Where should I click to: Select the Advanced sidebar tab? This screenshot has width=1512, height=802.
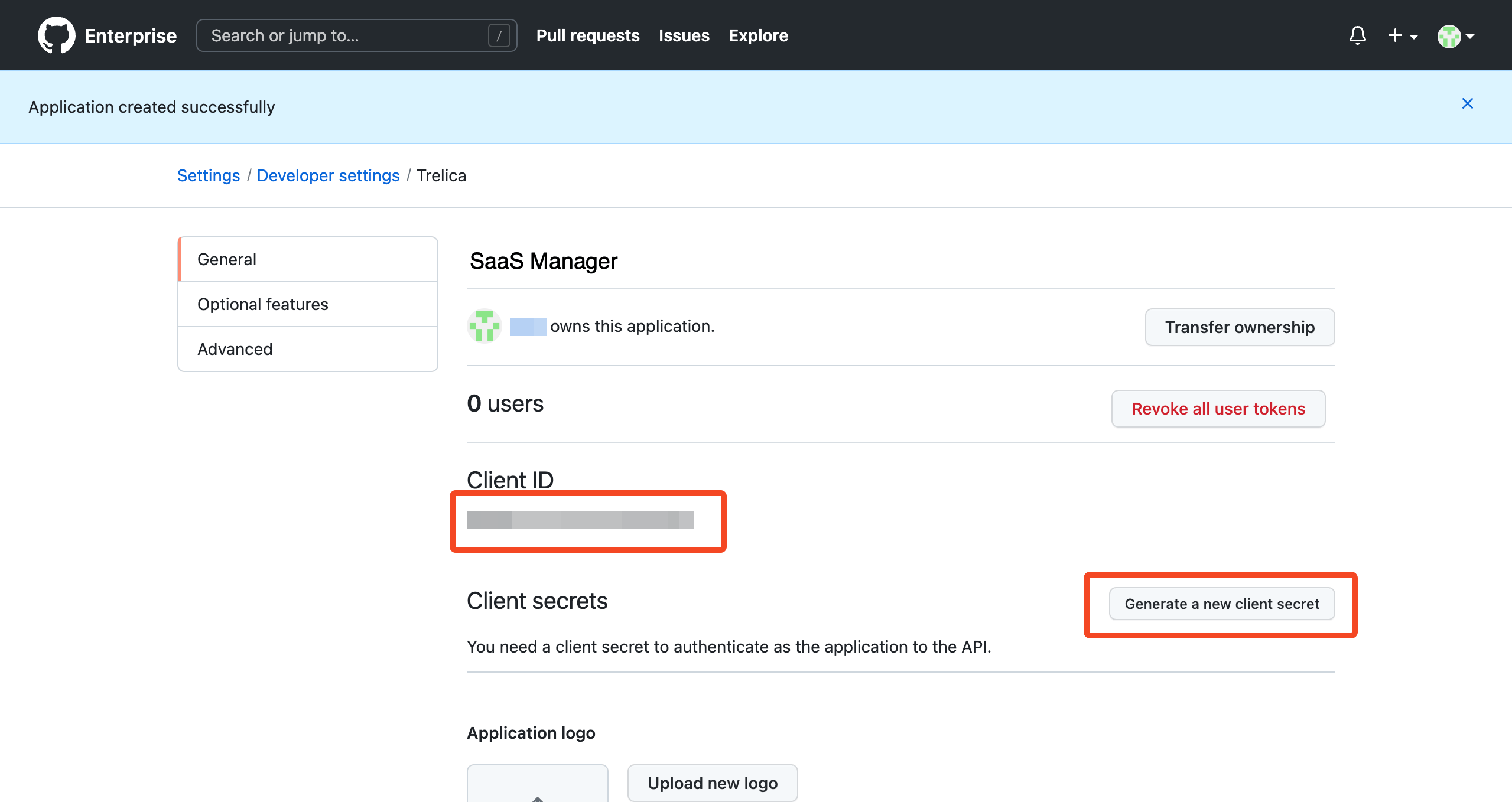coord(308,349)
